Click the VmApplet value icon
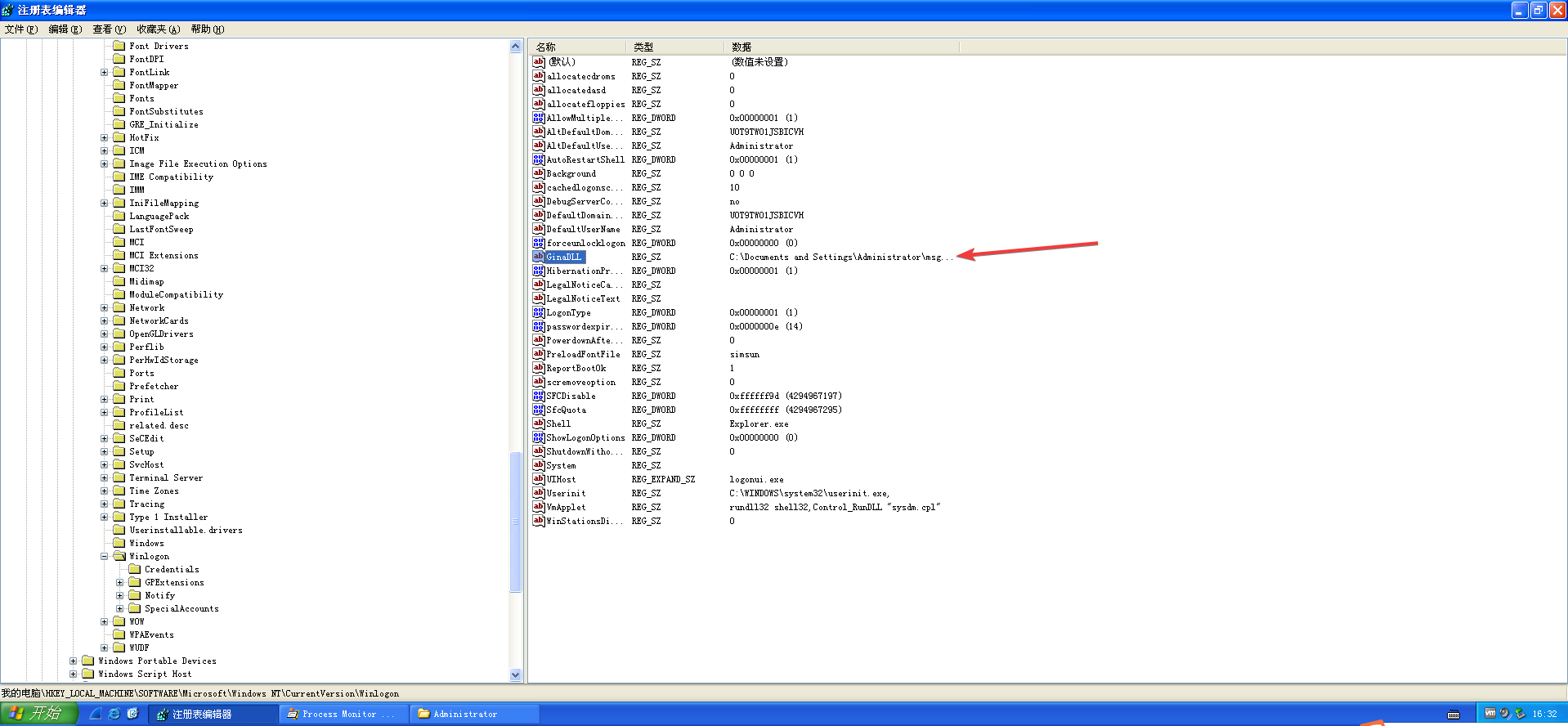The width and height of the screenshot is (1568, 726). (538, 507)
